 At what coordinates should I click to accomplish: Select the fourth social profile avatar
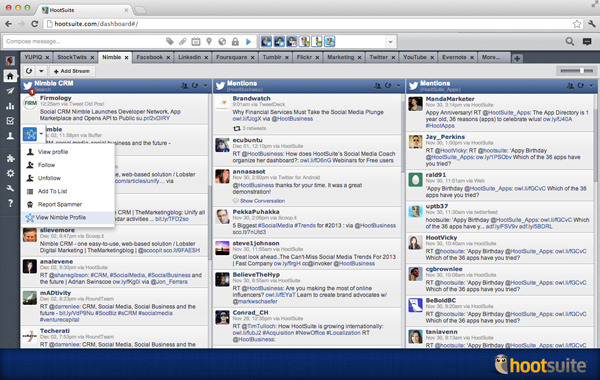pos(305,41)
